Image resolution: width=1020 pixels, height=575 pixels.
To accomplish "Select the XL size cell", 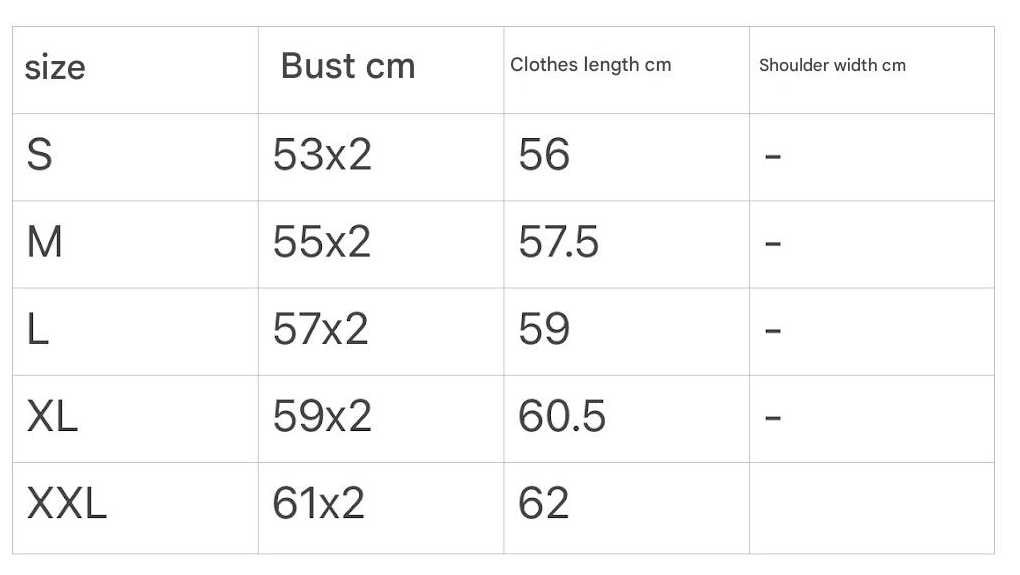I will [52, 416].
